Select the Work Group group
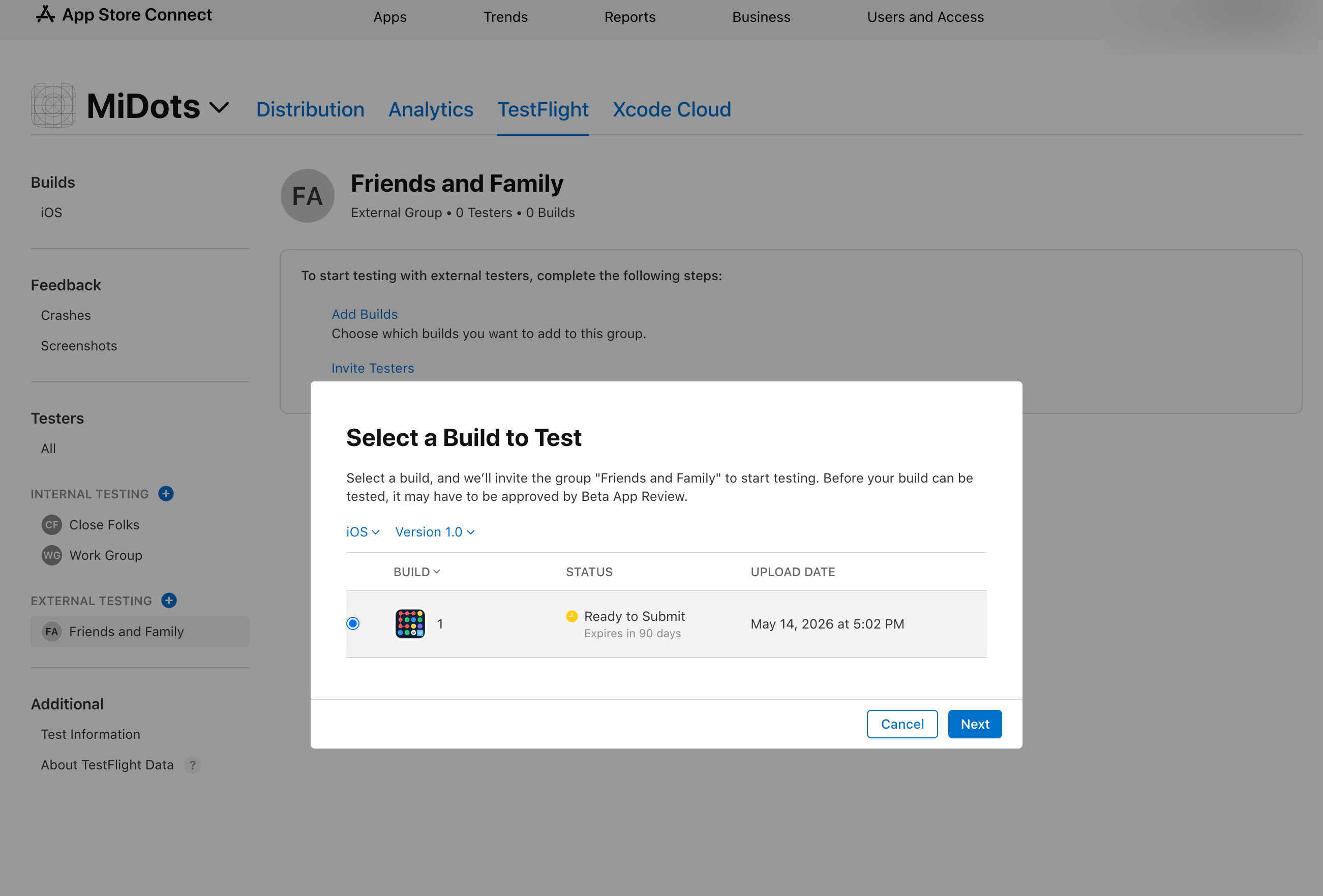Image resolution: width=1323 pixels, height=896 pixels. tap(106, 555)
